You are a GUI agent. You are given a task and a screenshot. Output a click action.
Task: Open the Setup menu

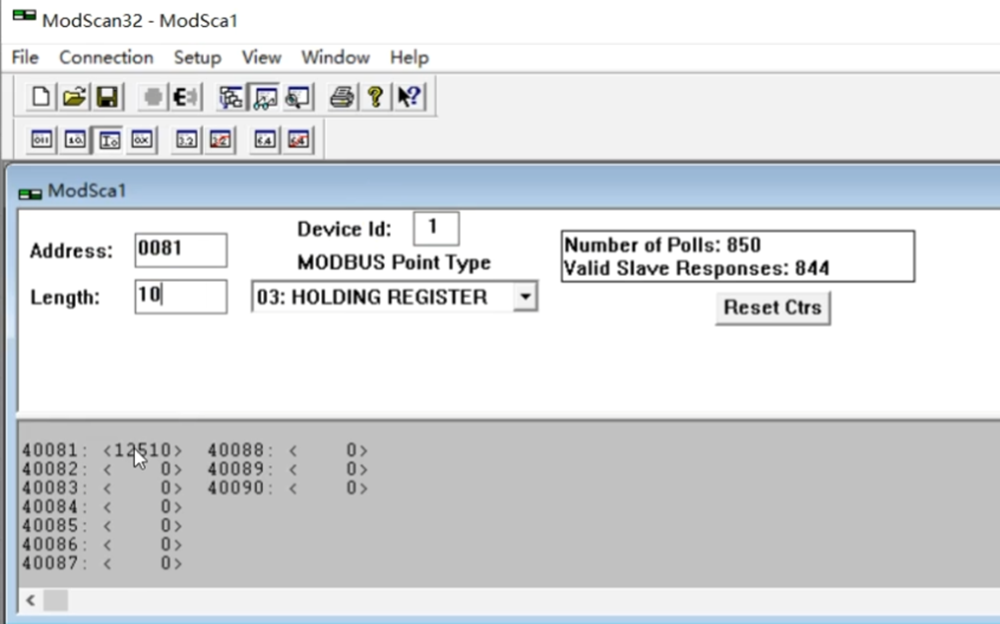click(197, 57)
